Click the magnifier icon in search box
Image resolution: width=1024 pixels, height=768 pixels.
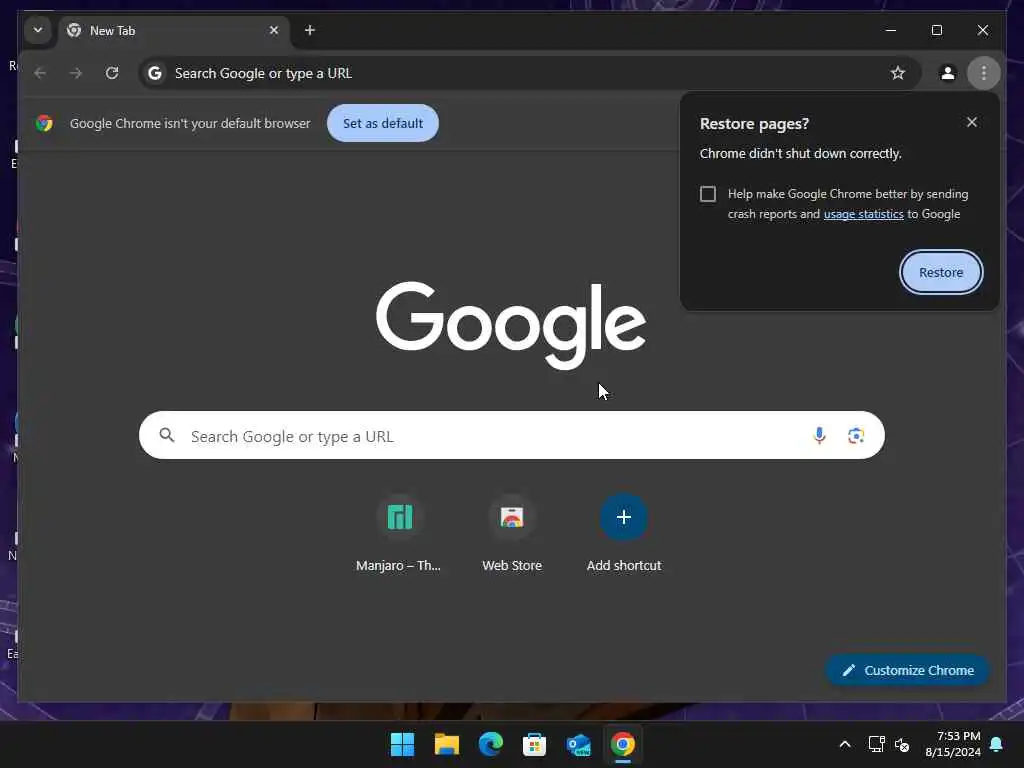click(x=167, y=435)
